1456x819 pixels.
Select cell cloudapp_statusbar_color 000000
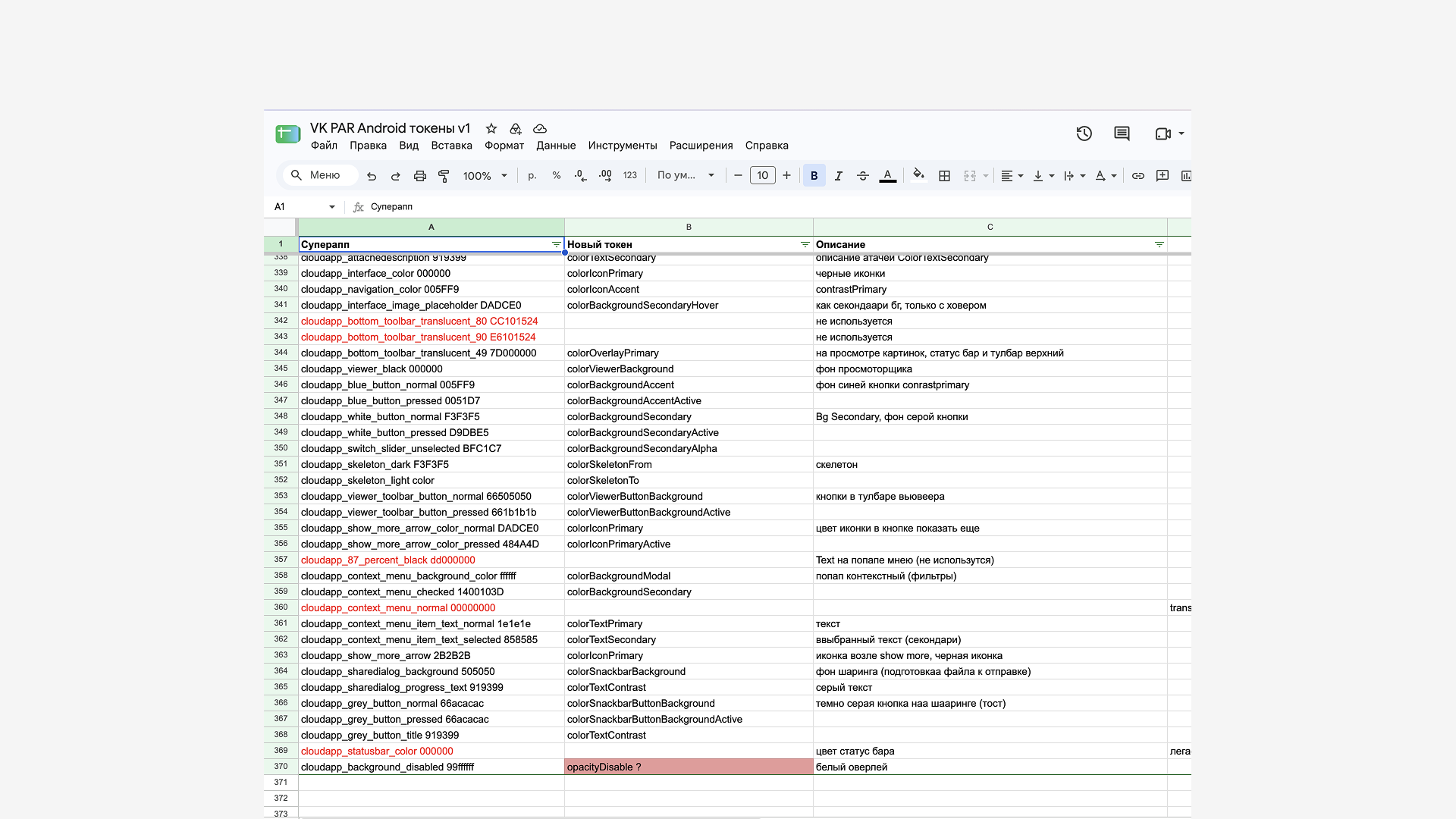click(x=431, y=752)
